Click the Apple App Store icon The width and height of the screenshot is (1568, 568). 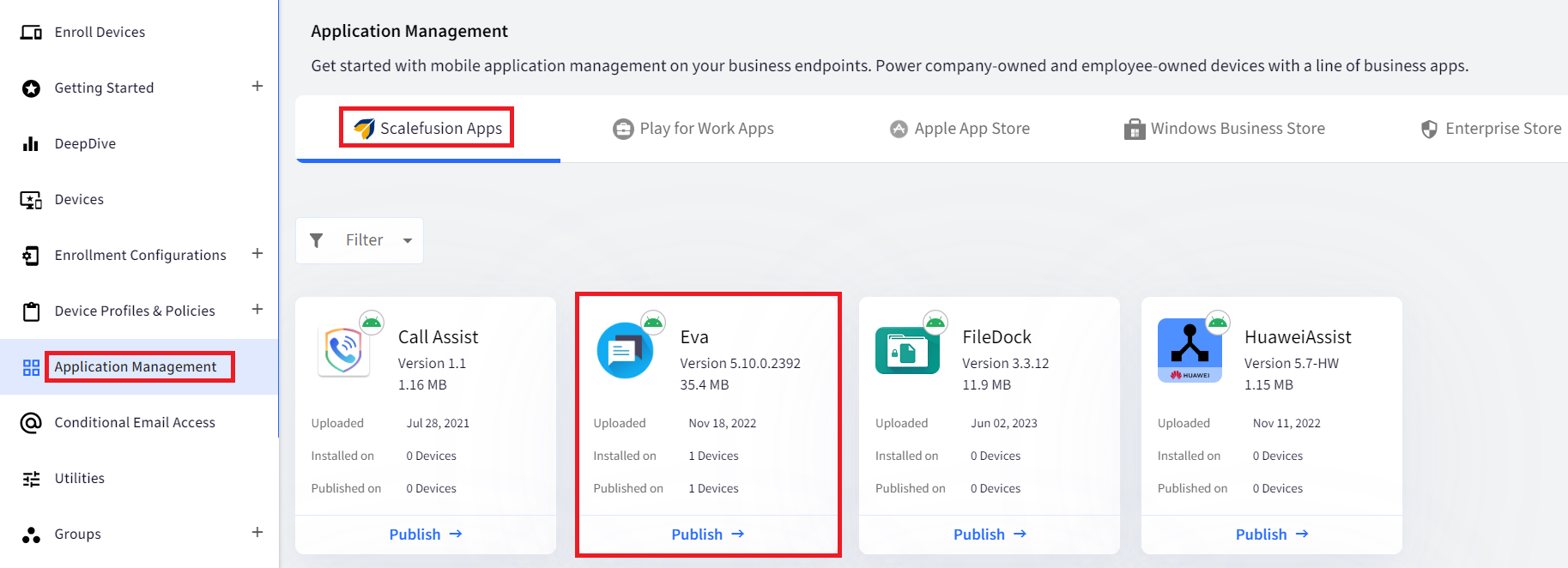(x=899, y=129)
